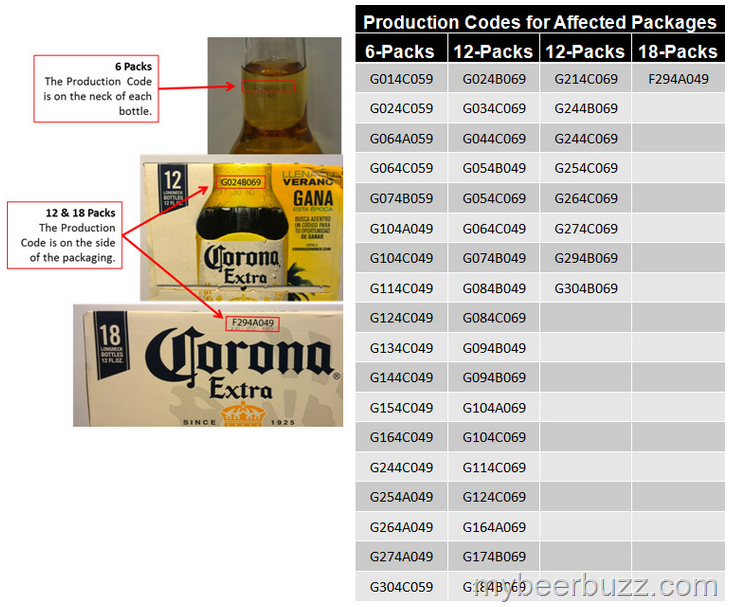The image size is (732, 607).
Task: Pick the G104C069 code
Action: pos(494,438)
